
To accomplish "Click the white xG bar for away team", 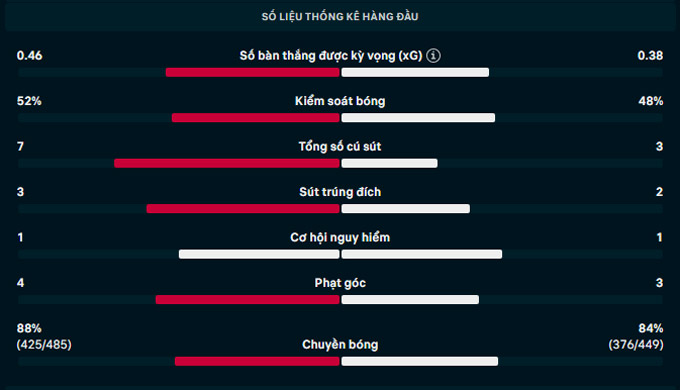I will [x=415, y=72].
